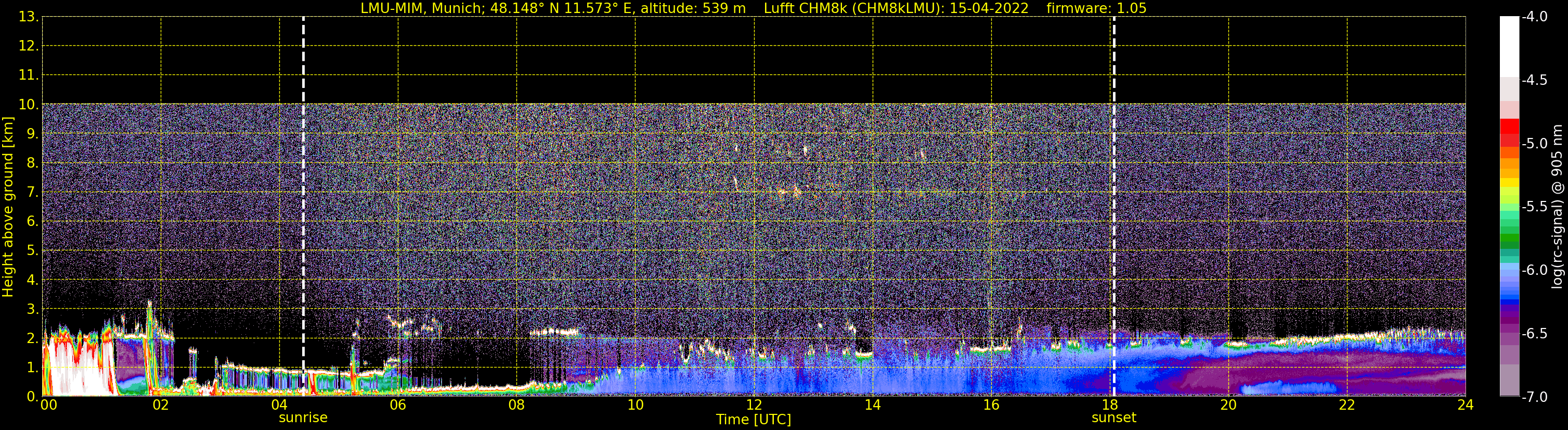Click the 'firmware: 1.05' title text
Viewport: 1568px width, 430px height.
[1096, 8]
